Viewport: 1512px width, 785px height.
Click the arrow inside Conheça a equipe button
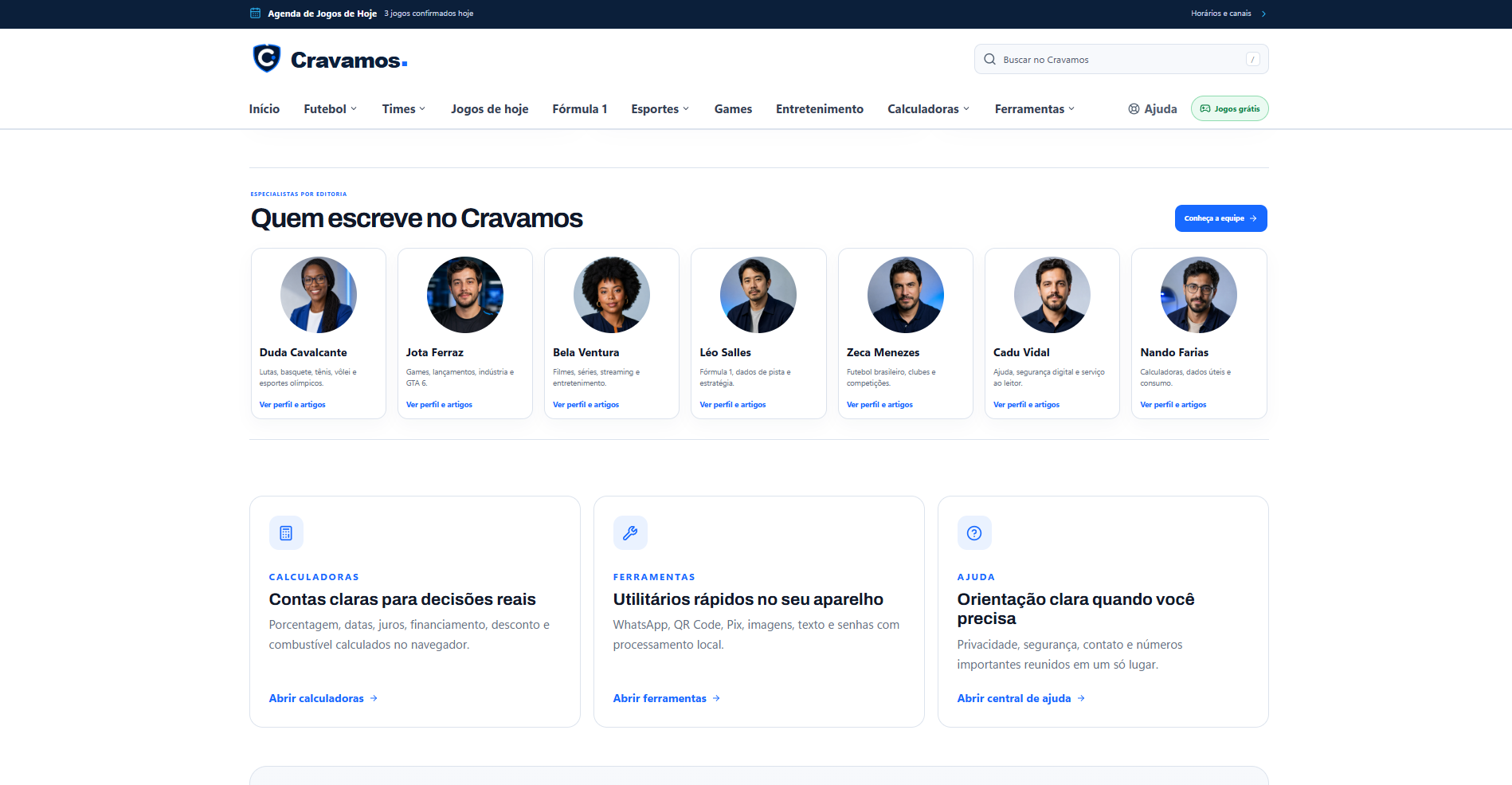1253,218
